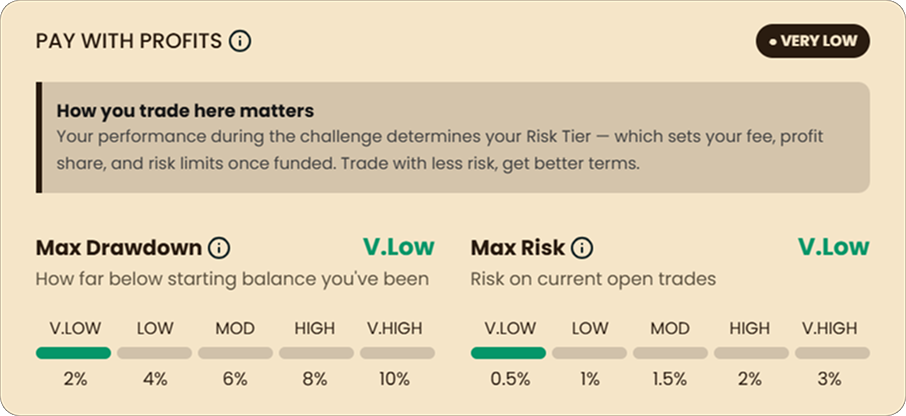Select the HIGH drawdown bar at 8%
Screen dimensions: 906x416
(316, 353)
